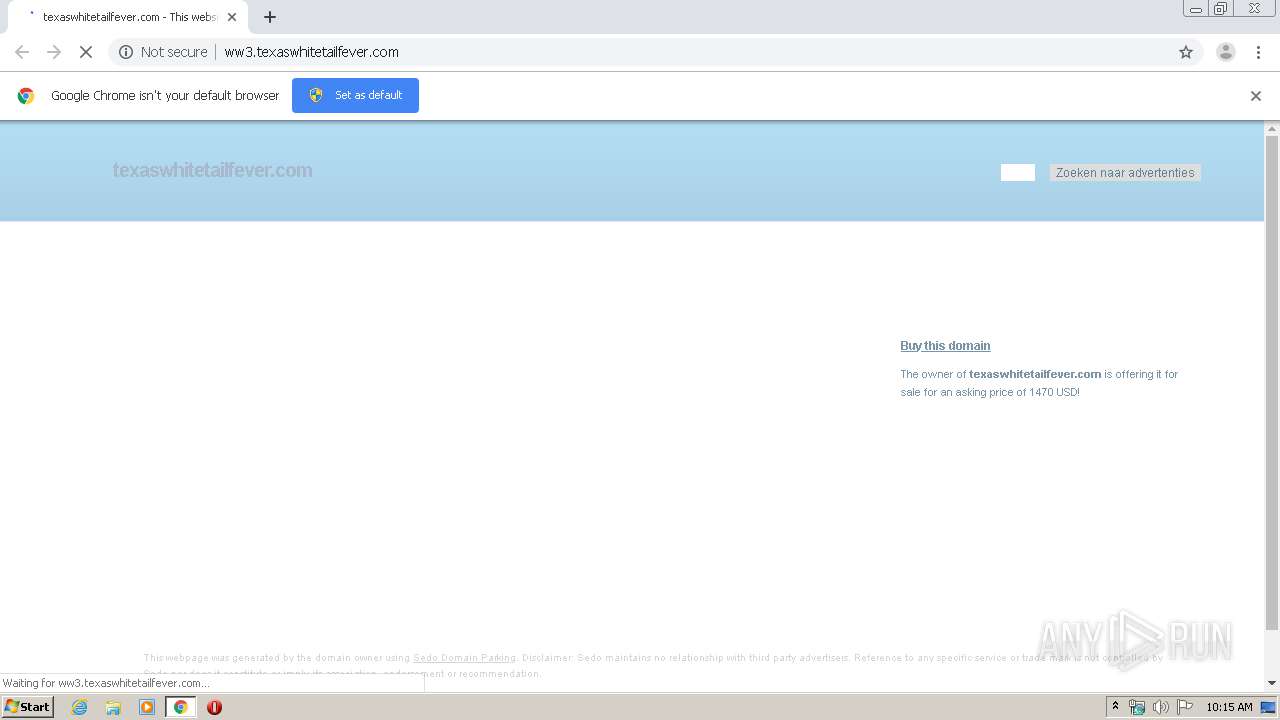This screenshot has width=1280, height=720.
Task: Click the texaswhitetailfever.com page header title
Action: 212,170
